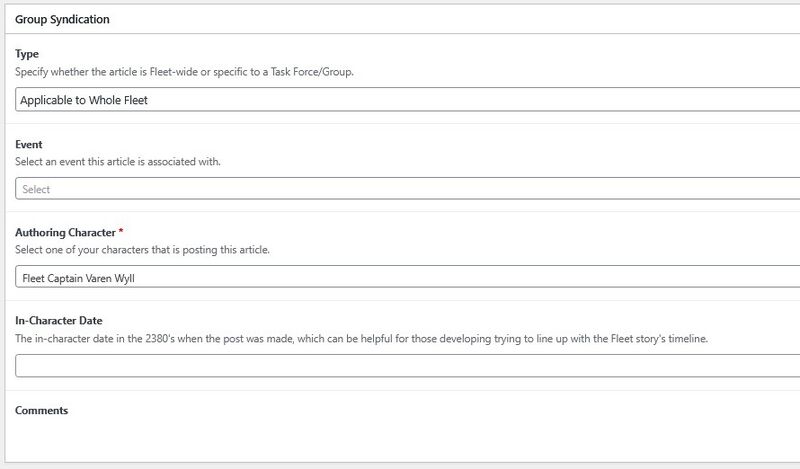Image resolution: width=800 pixels, height=469 pixels.
Task: Click the Type field label
Action: pyautogui.click(x=27, y=54)
